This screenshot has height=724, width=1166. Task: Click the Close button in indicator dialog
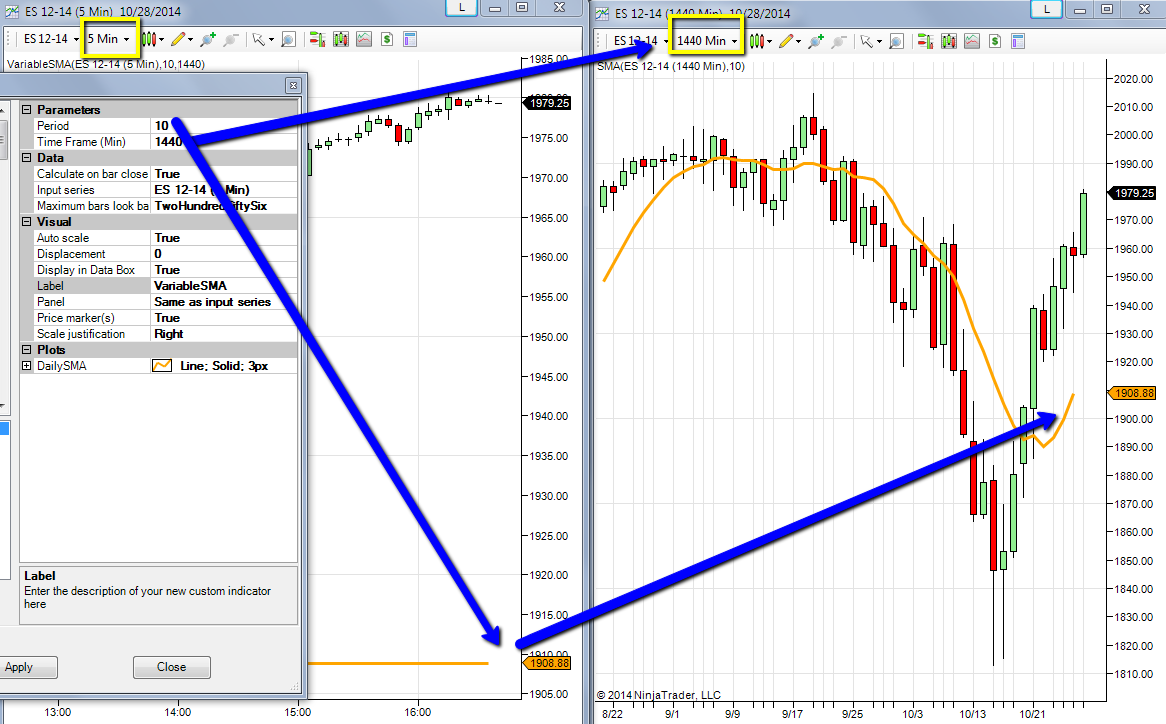[172, 667]
